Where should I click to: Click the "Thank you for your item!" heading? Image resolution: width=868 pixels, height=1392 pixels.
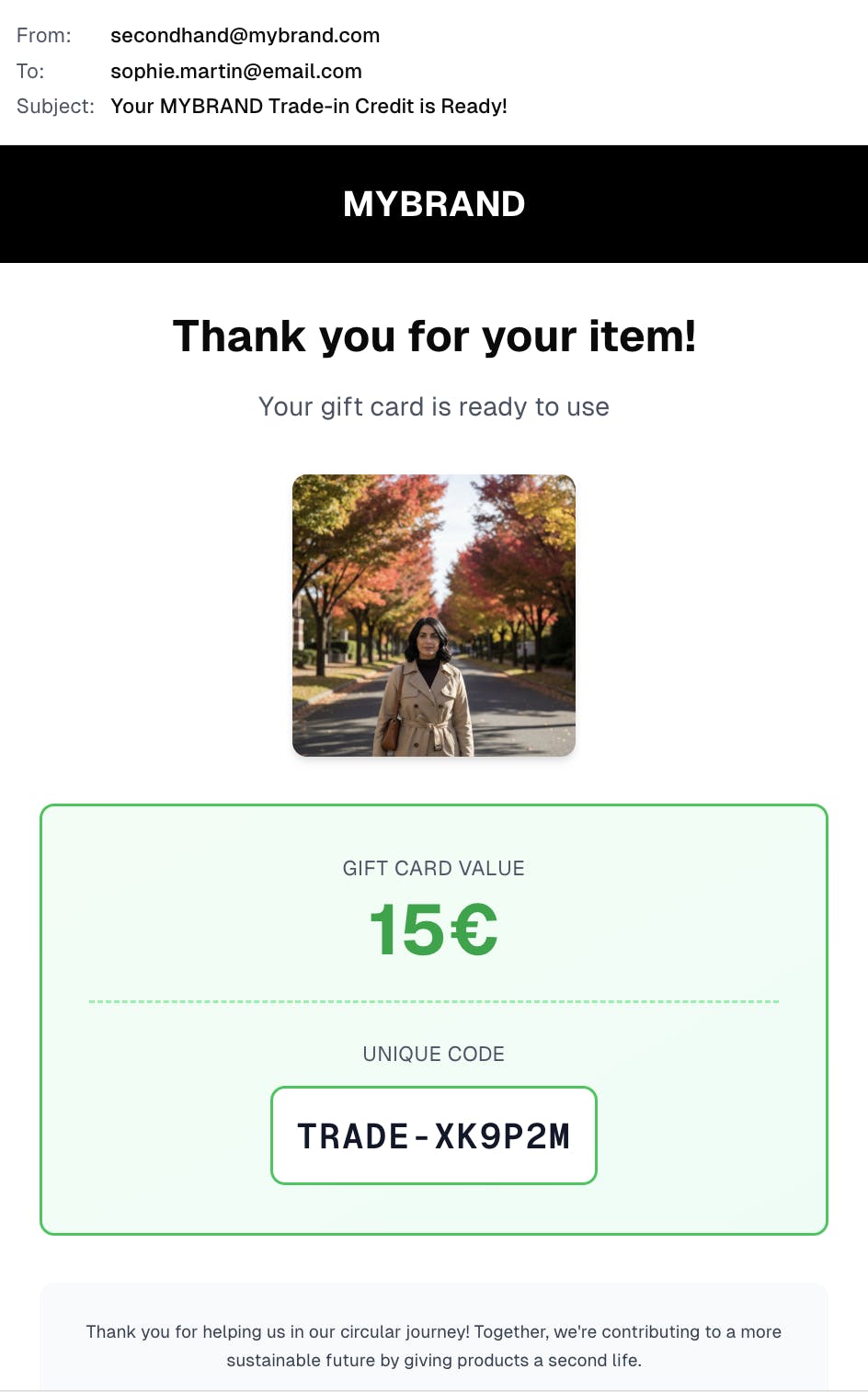click(x=434, y=337)
